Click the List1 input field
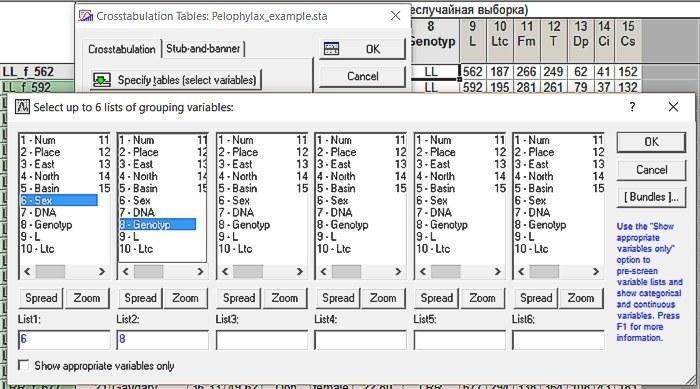 [x=64, y=339]
